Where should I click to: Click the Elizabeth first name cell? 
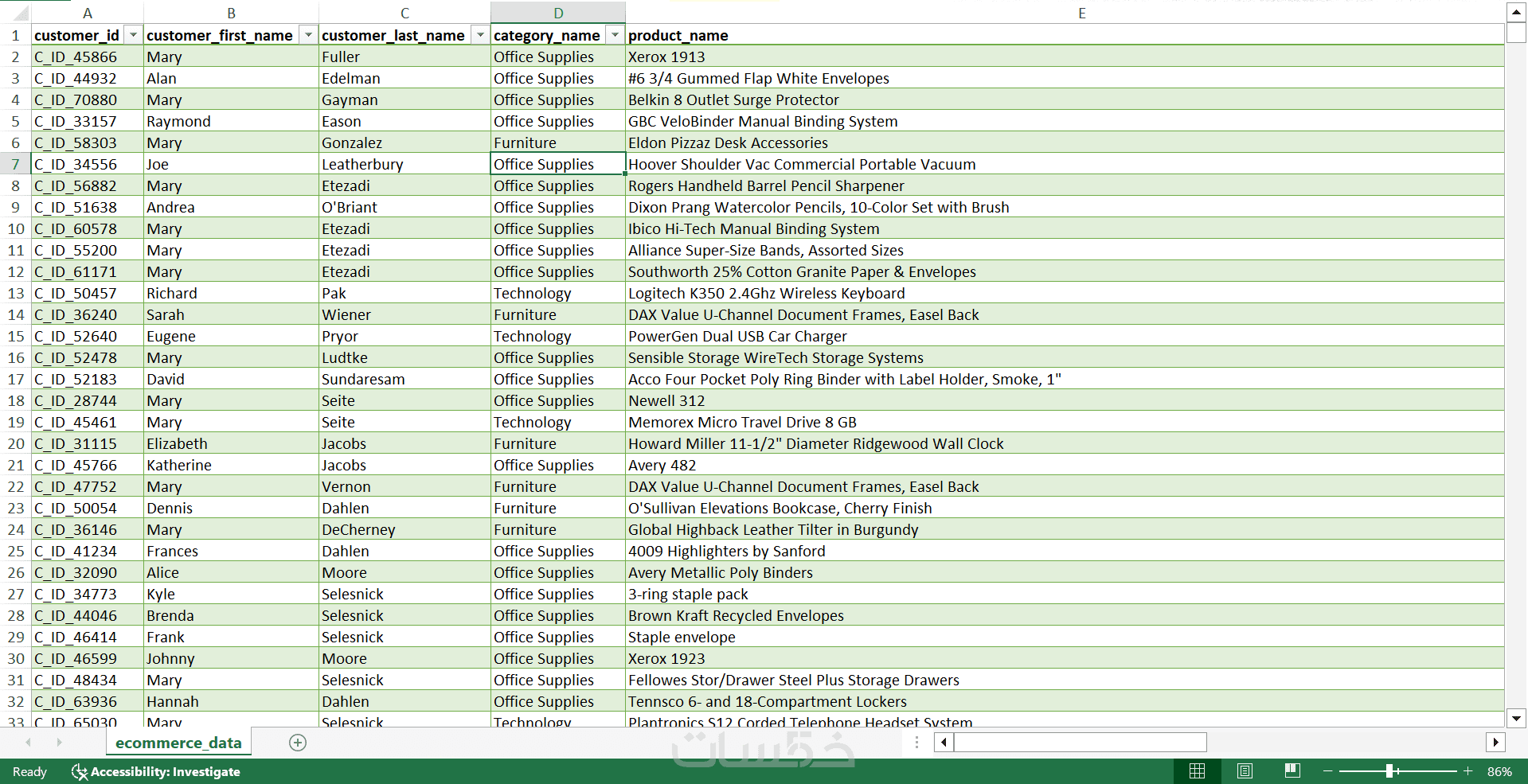coord(231,443)
